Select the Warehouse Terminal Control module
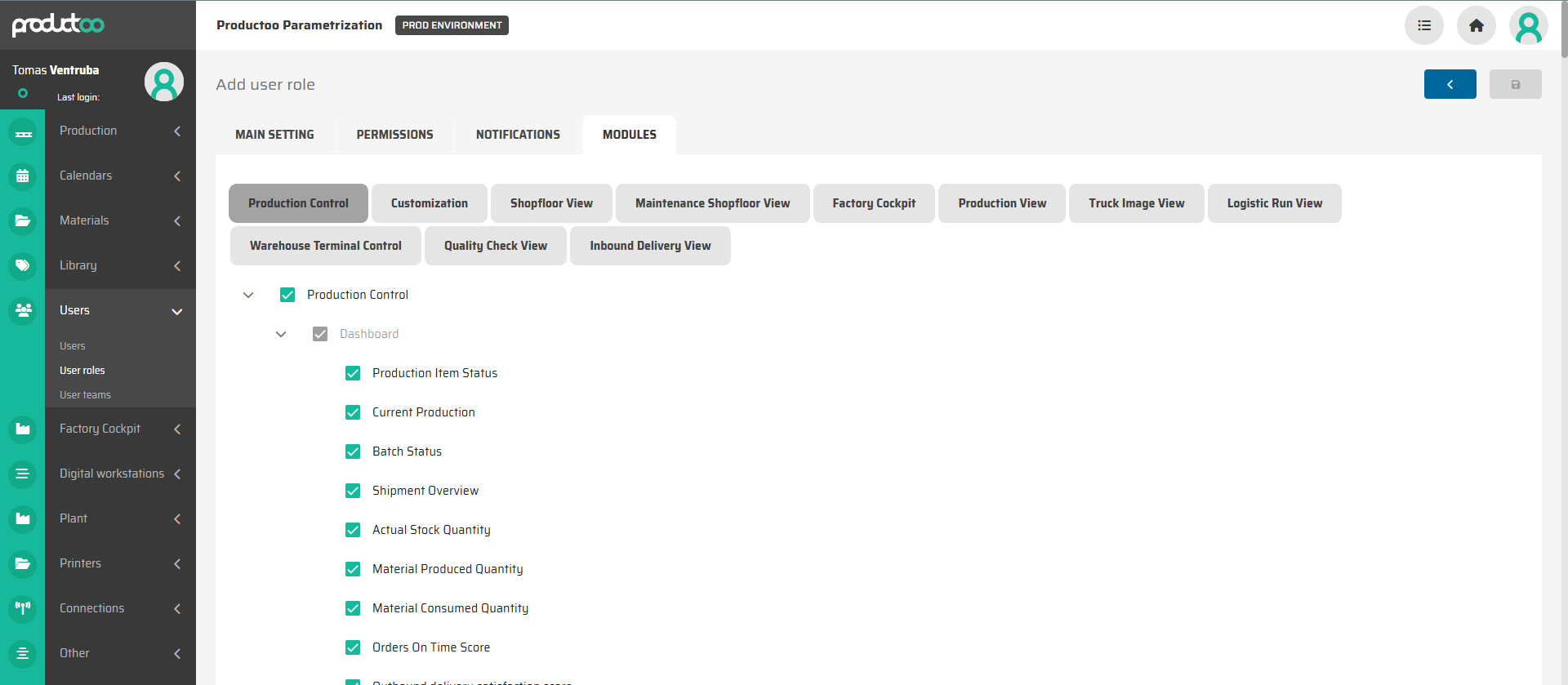1568x685 pixels. tap(325, 246)
